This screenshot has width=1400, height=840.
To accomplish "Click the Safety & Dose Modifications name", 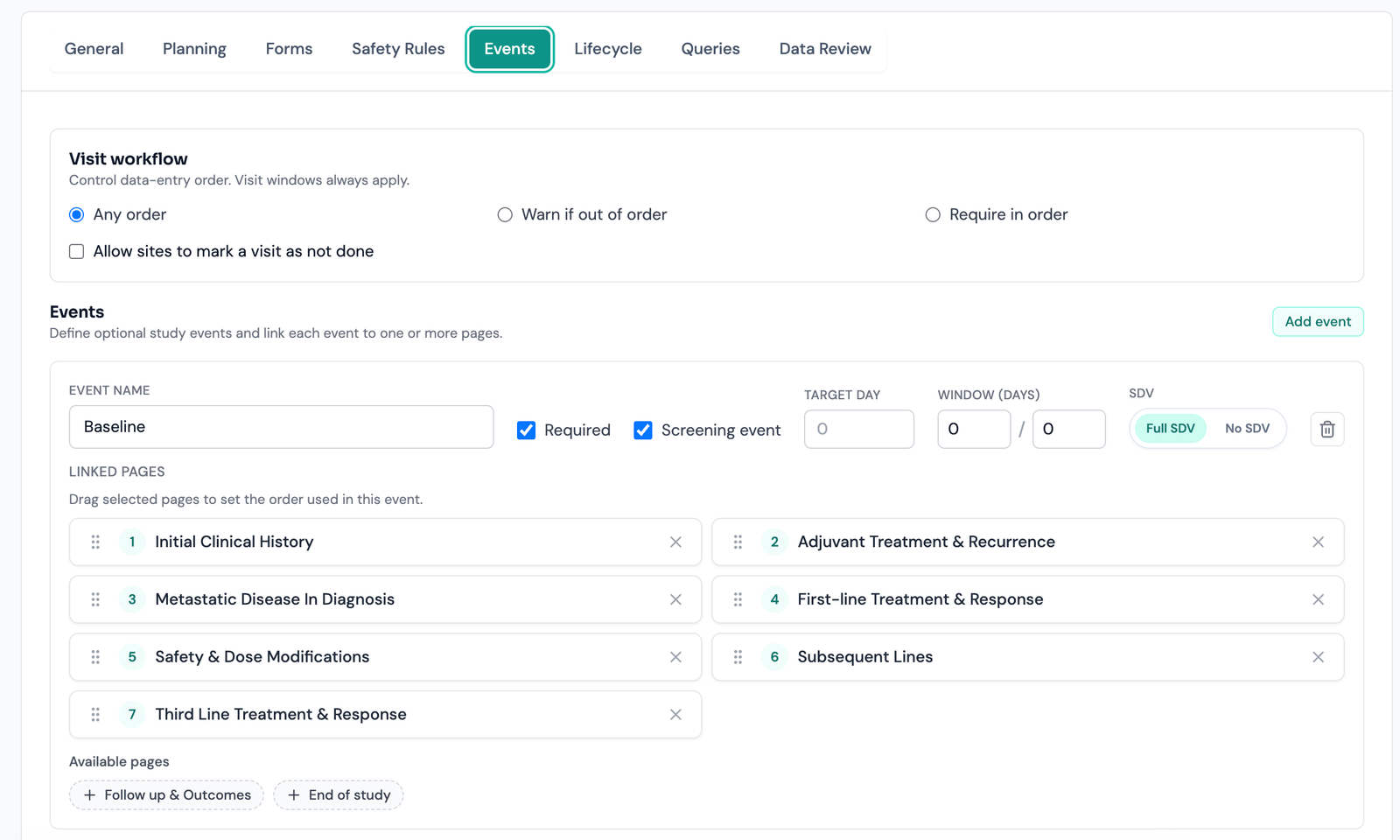I will 262,657.
